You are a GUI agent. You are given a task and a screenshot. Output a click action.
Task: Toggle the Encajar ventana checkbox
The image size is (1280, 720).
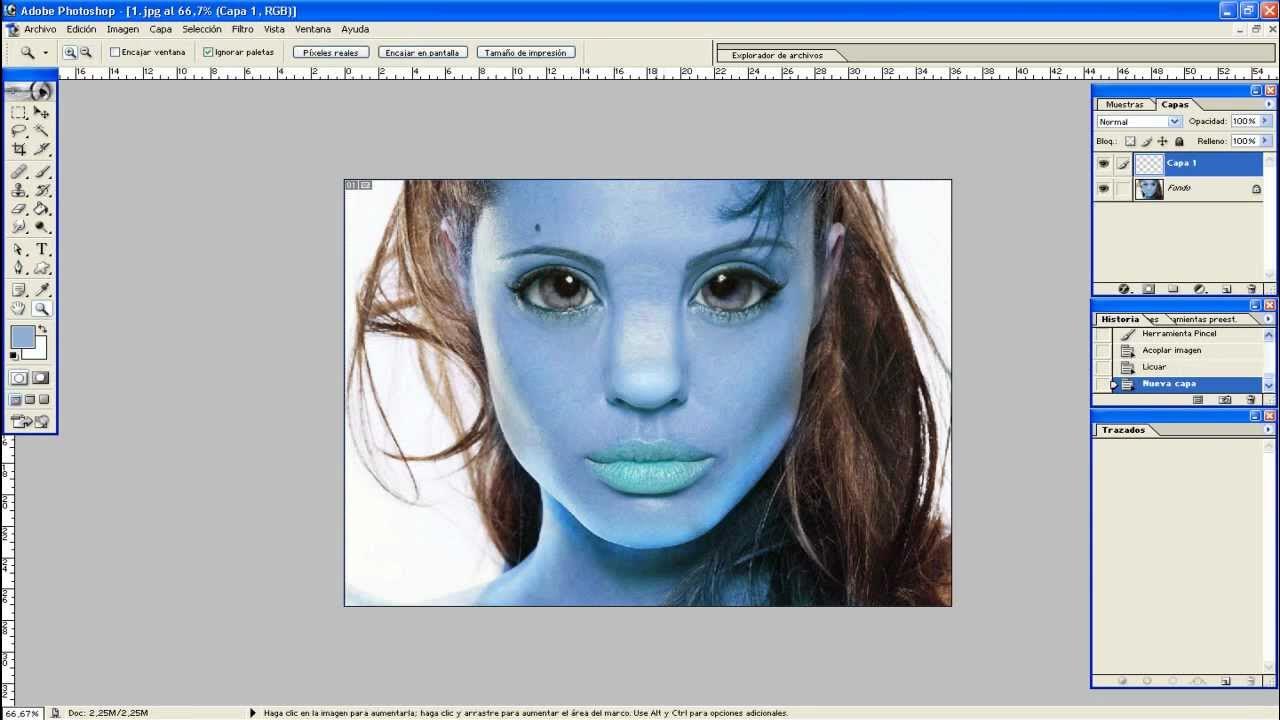coord(115,52)
